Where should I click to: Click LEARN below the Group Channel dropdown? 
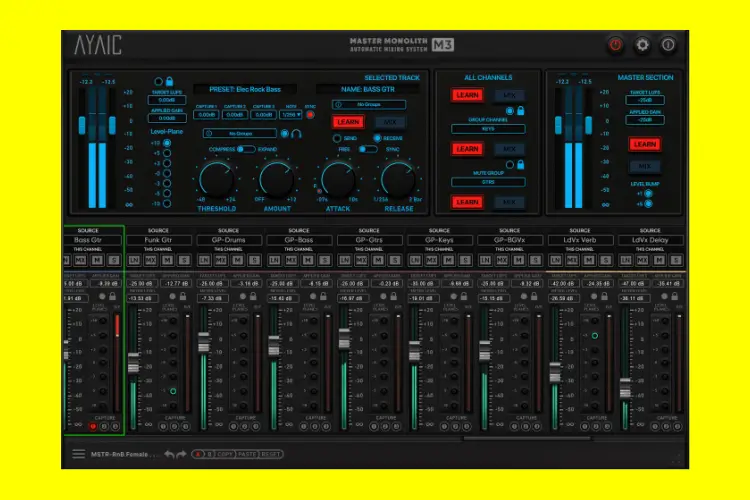[x=467, y=149]
